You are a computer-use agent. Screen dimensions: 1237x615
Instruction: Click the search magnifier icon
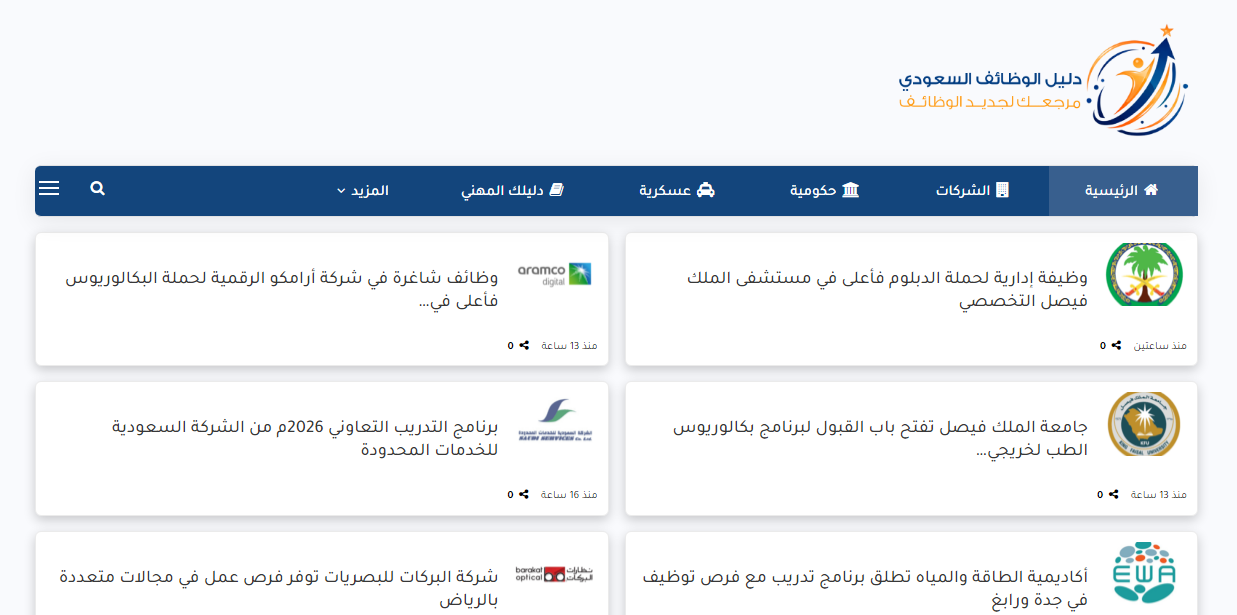click(97, 188)
